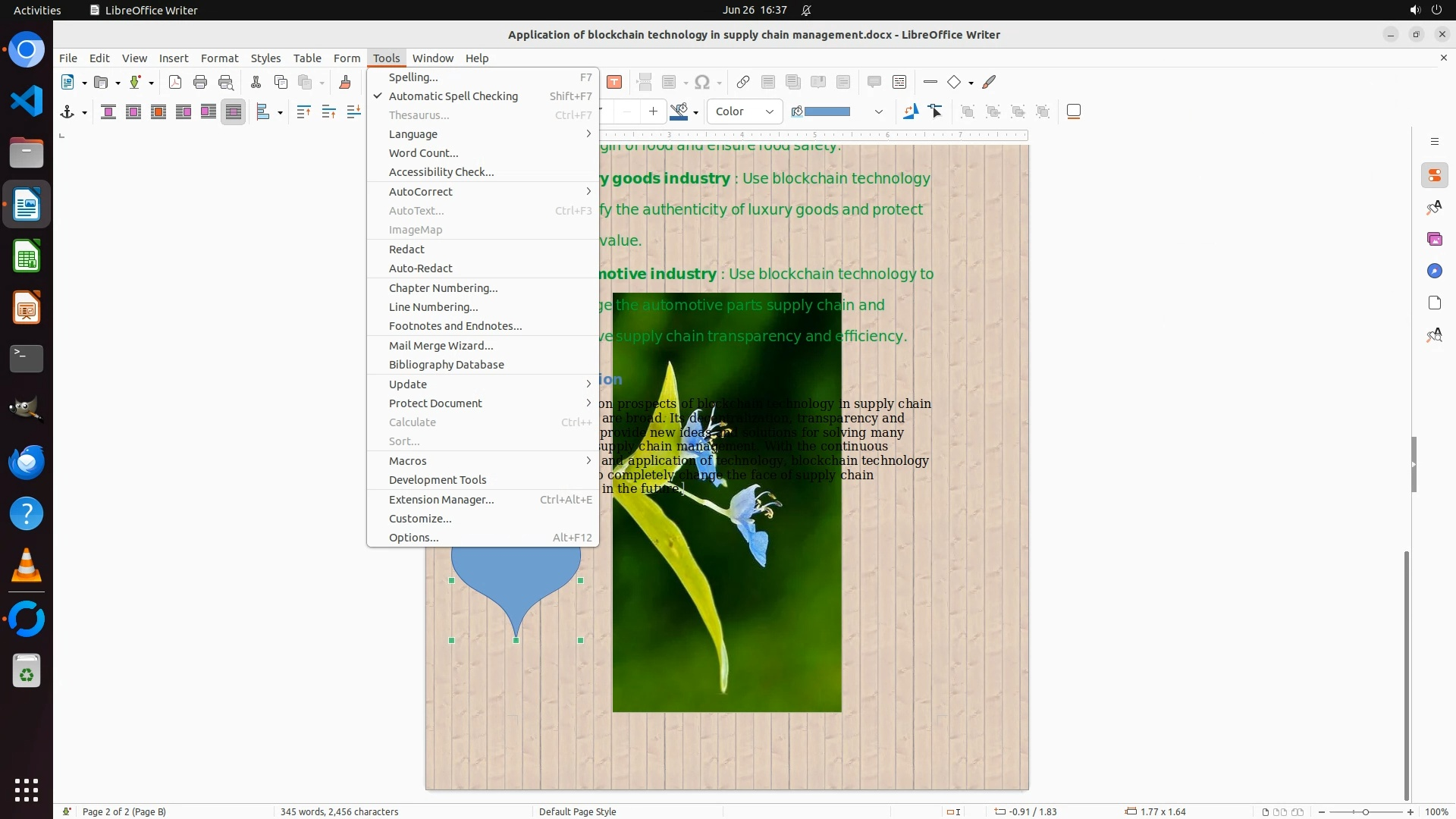Open the sidebar Gallery panel icon
1456x819 pixels.
(1434, 239)
